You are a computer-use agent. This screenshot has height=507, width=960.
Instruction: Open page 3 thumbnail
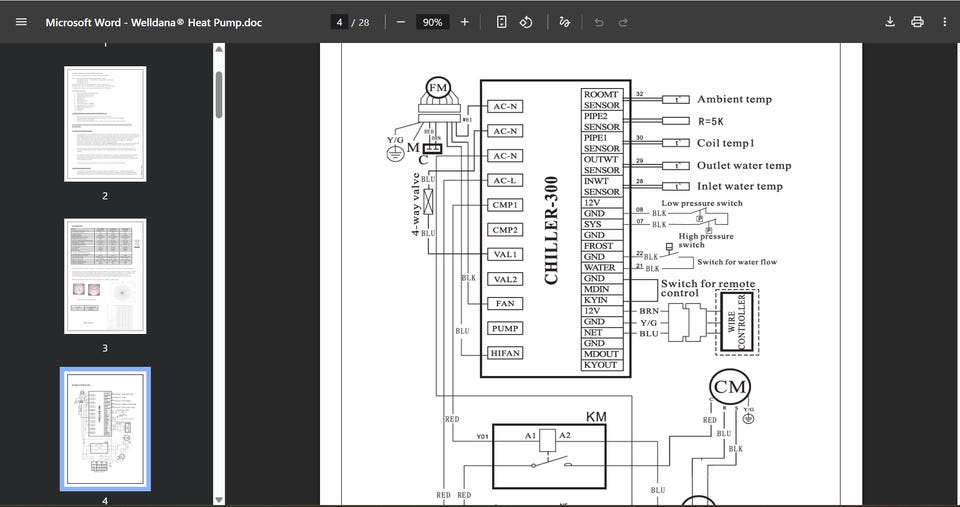(105, 276)
